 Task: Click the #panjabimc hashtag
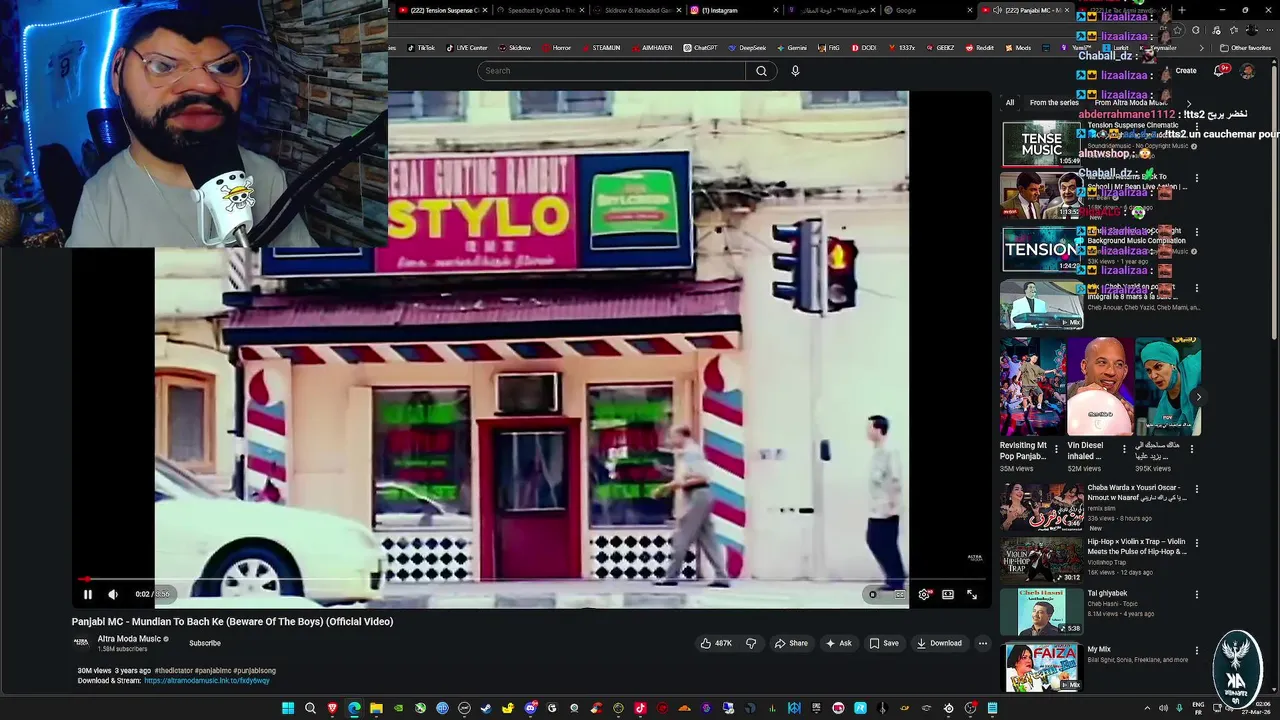213,670
